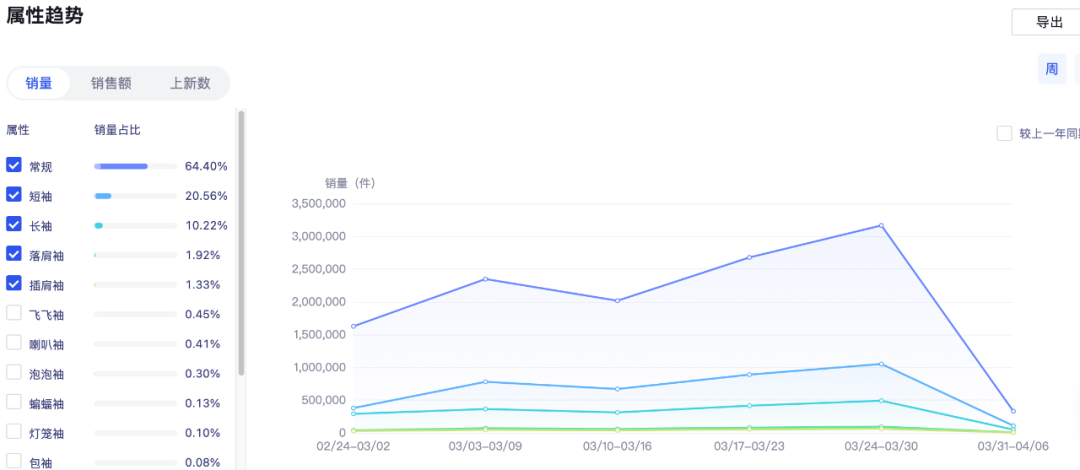Viewport: 1080px width, 470px height.
Task: Check the 飞飞袖 attribute checkbox
Action: 14,314
